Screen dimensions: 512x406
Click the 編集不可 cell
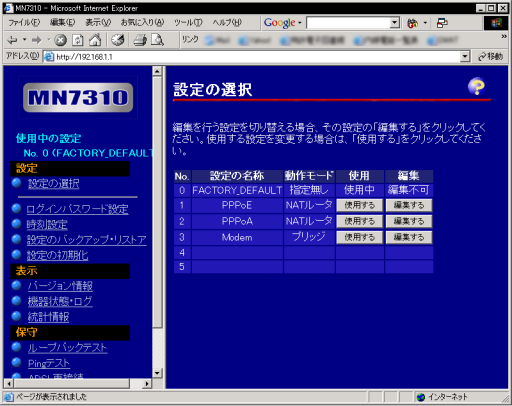point(409,190)
